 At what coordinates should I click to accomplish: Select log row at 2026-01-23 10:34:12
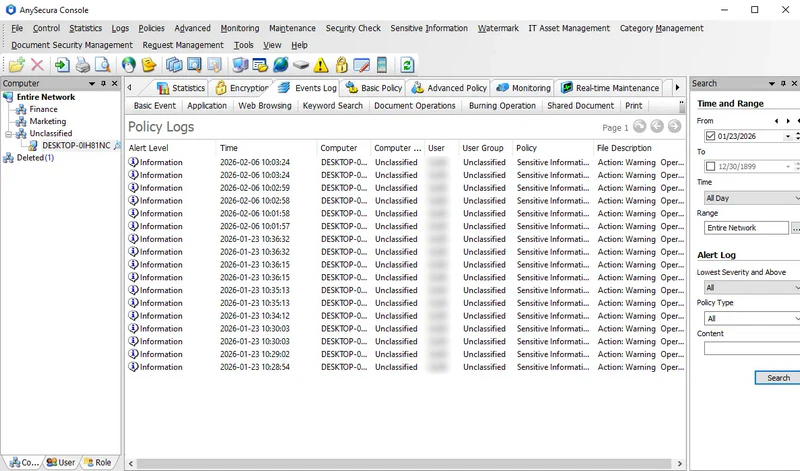click(x=405, y=316)
